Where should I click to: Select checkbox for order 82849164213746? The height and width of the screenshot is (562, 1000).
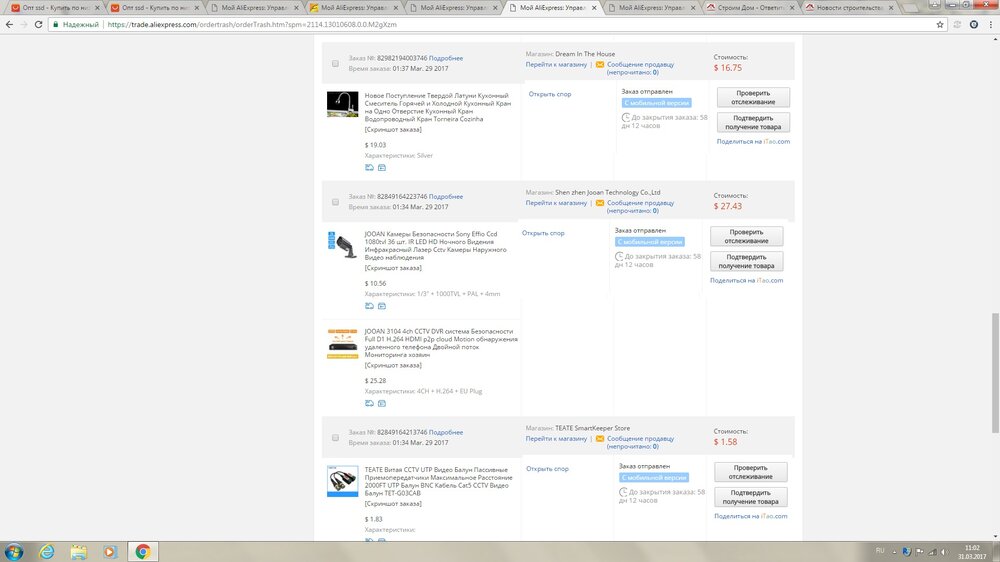335,438
